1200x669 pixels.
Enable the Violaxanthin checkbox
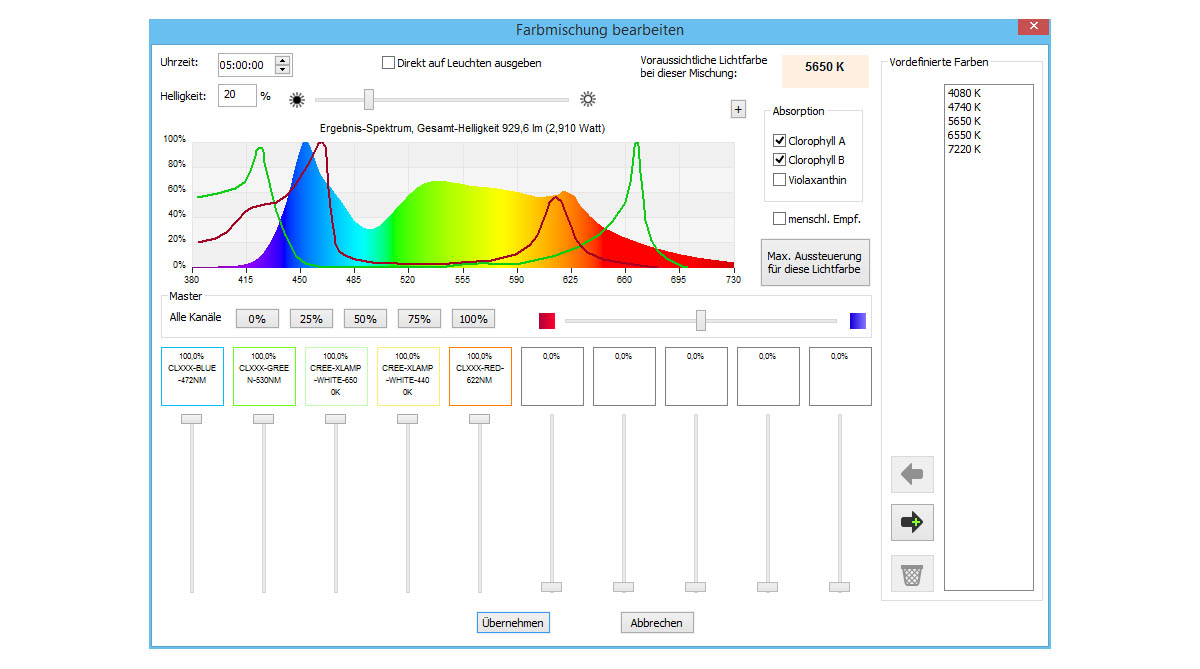pos(780,180)
